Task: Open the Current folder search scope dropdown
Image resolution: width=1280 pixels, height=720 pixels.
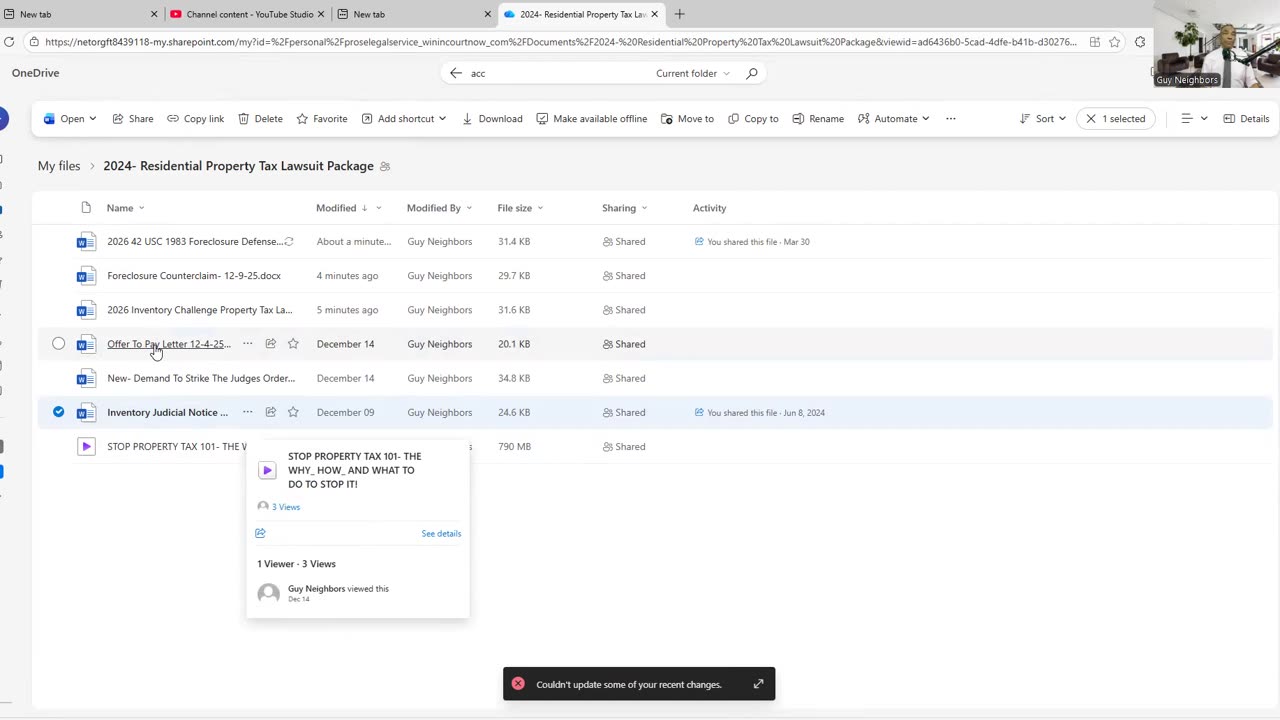Action: pos(693,73)
